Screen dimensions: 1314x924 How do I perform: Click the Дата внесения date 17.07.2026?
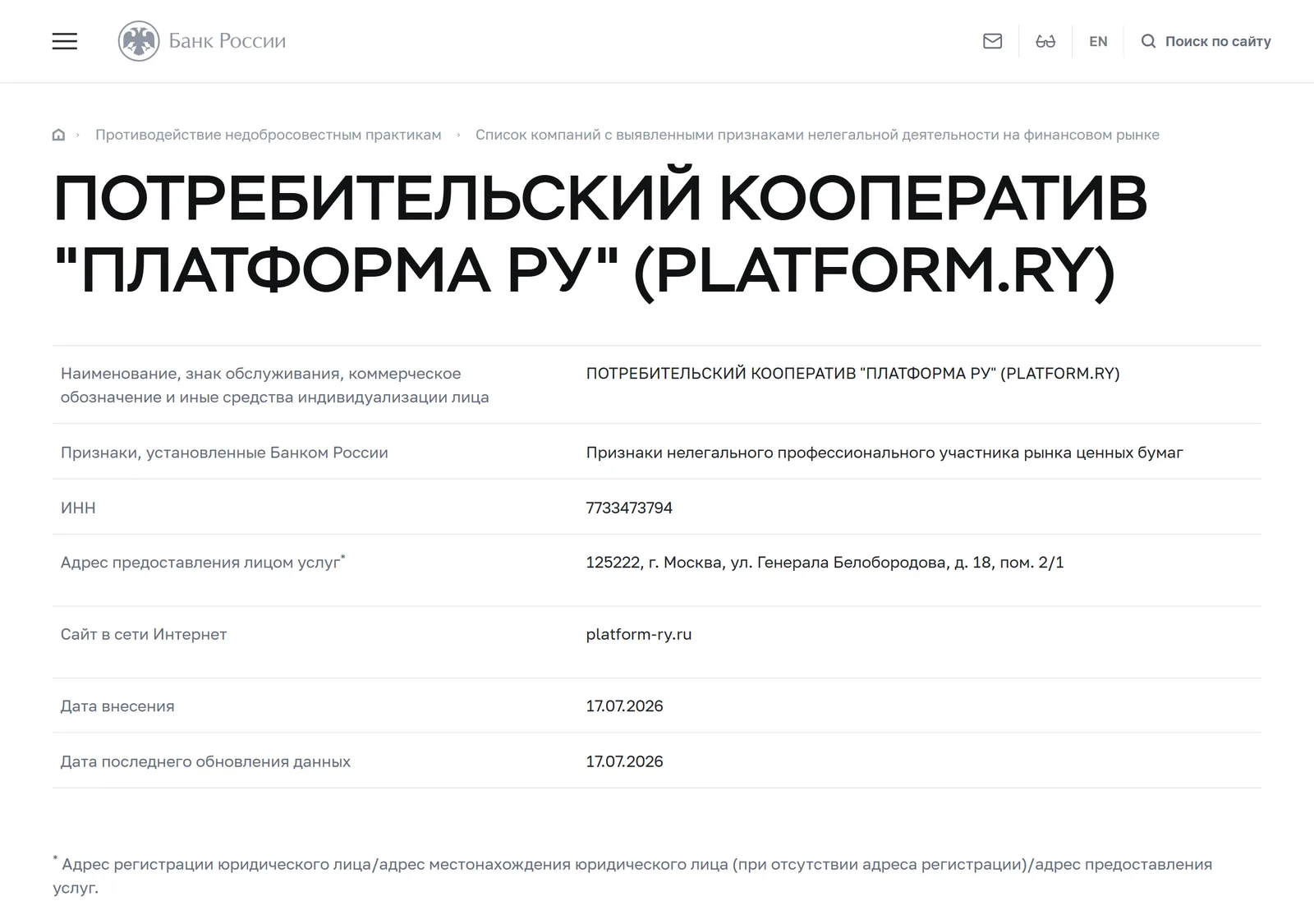[x=624, y=706]
